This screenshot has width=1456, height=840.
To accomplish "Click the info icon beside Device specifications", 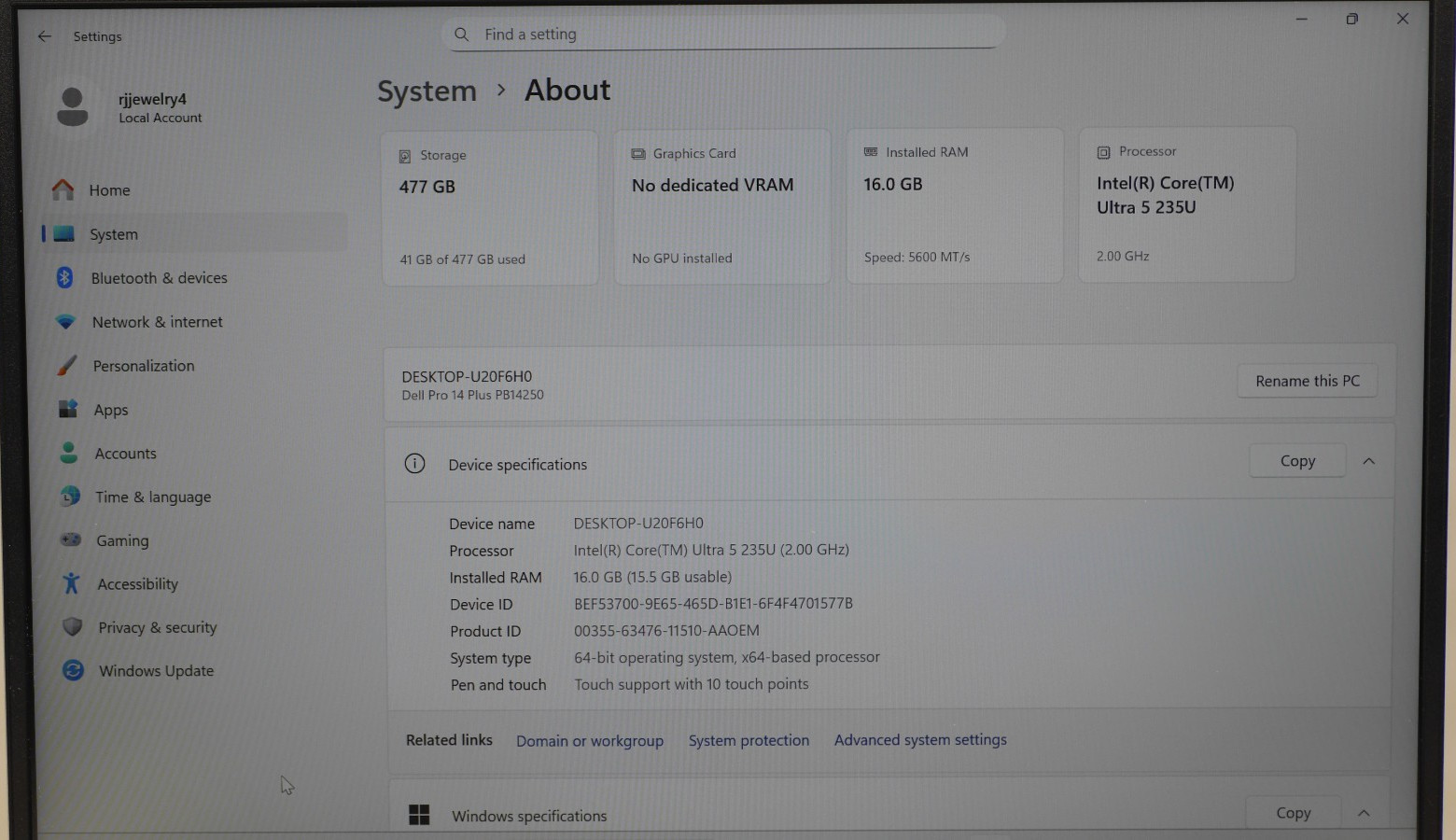I will 414,463.
